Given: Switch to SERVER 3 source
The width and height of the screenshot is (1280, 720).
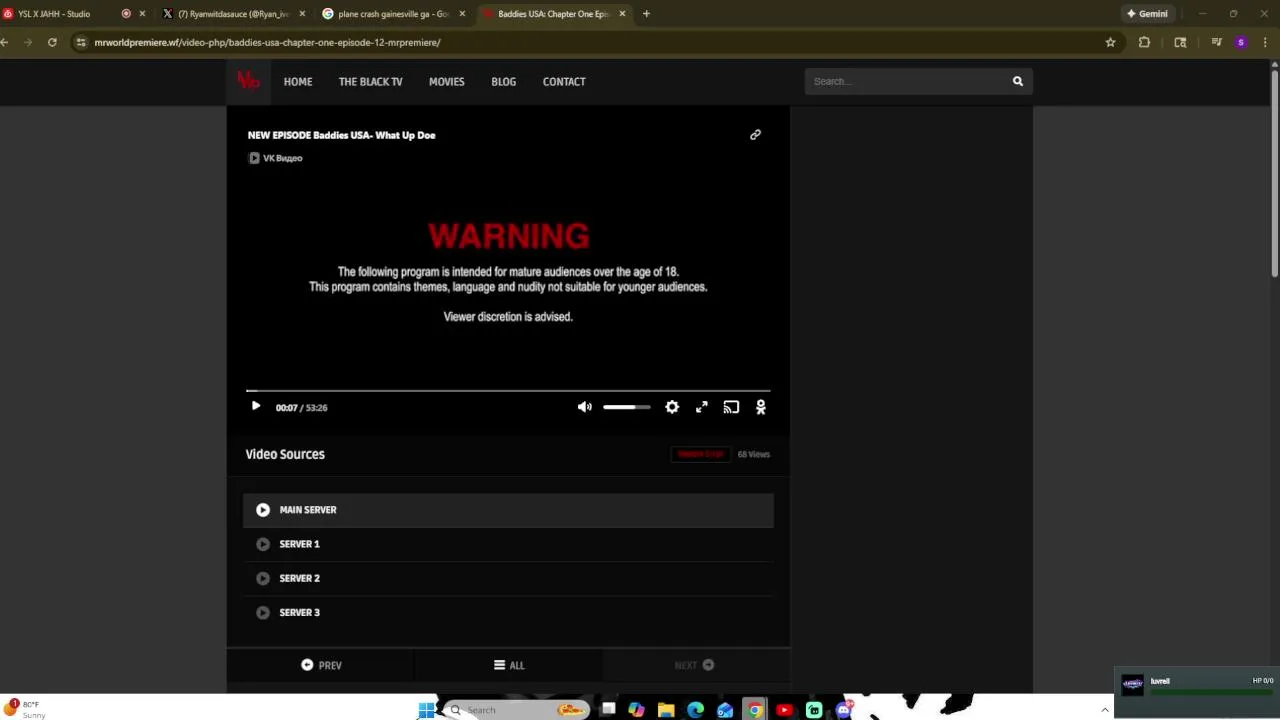Looking at the screenshot, I should (508, 612).
